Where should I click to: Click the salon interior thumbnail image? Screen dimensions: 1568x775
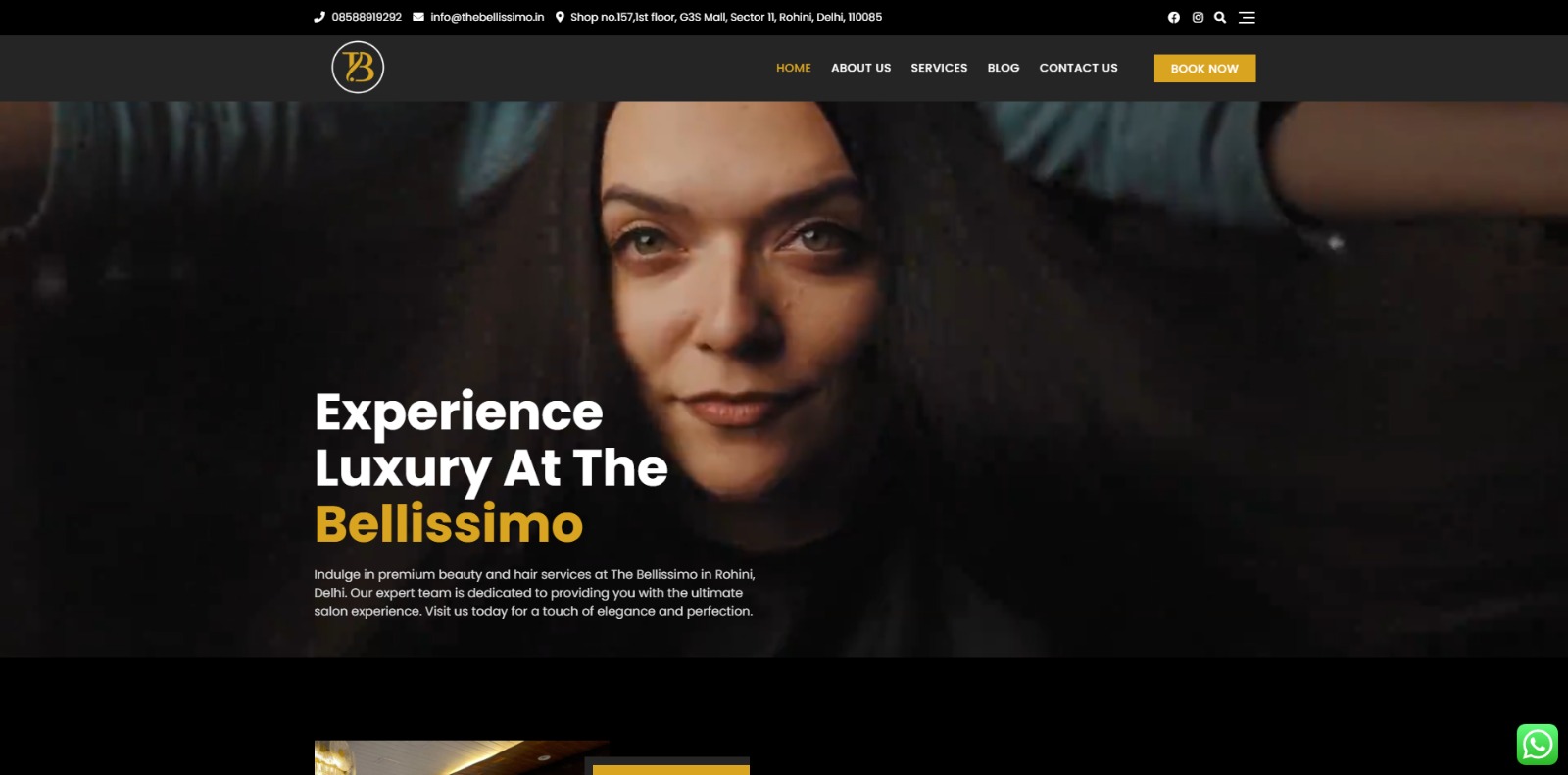pyautogui.click(x=462, y=757)
